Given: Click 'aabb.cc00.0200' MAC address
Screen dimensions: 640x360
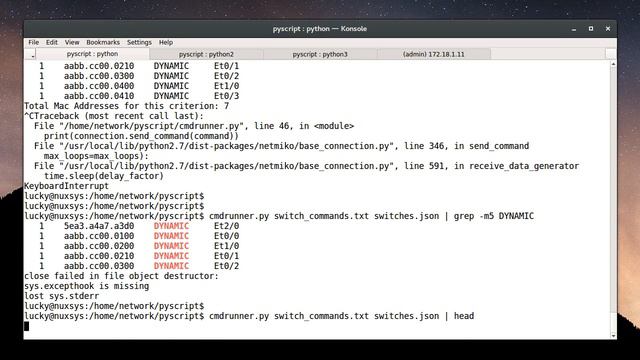Looking at the screenshot, I should click(99, 246).
